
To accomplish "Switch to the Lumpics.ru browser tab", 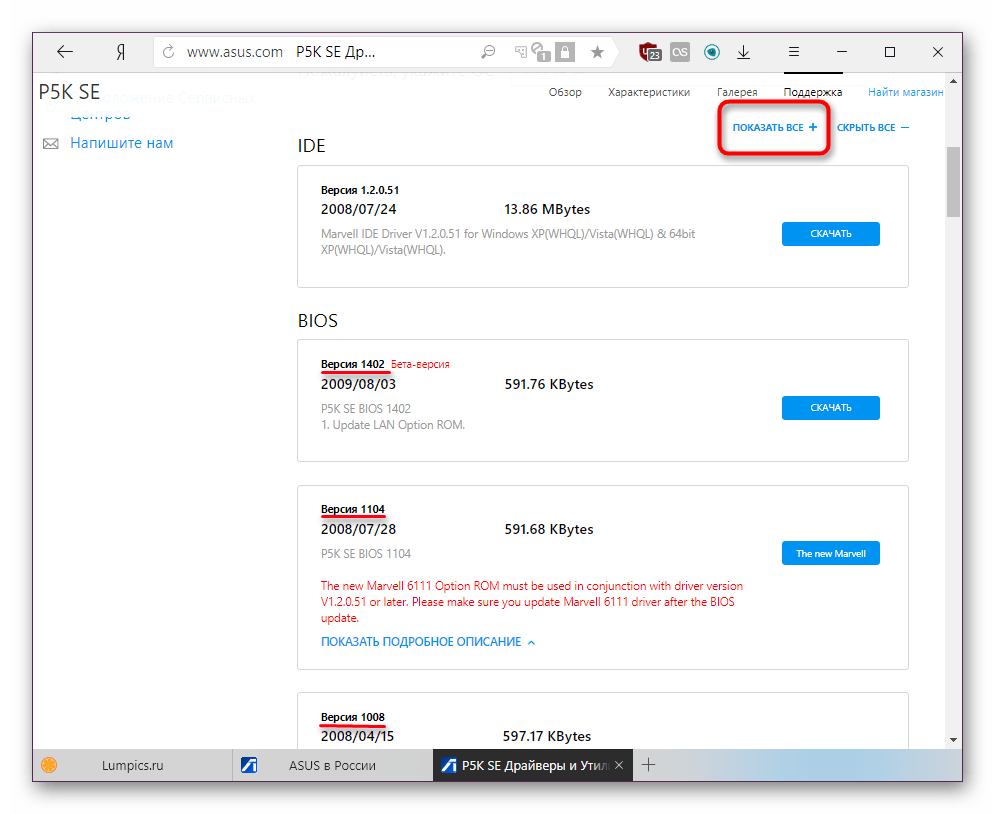I will coord(132,765).
